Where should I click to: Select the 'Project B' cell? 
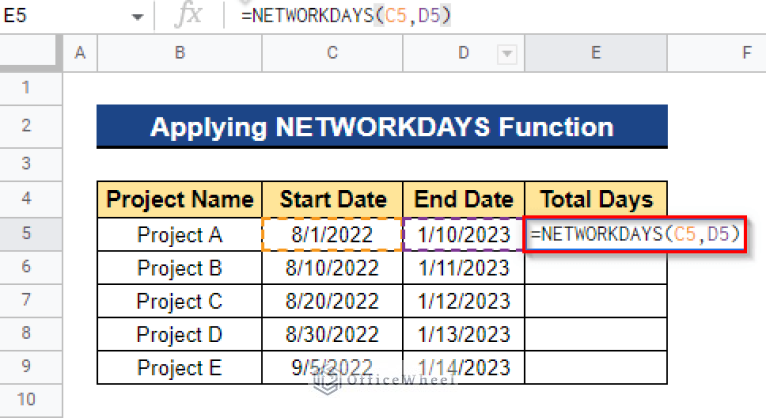(x=180, y=268)
